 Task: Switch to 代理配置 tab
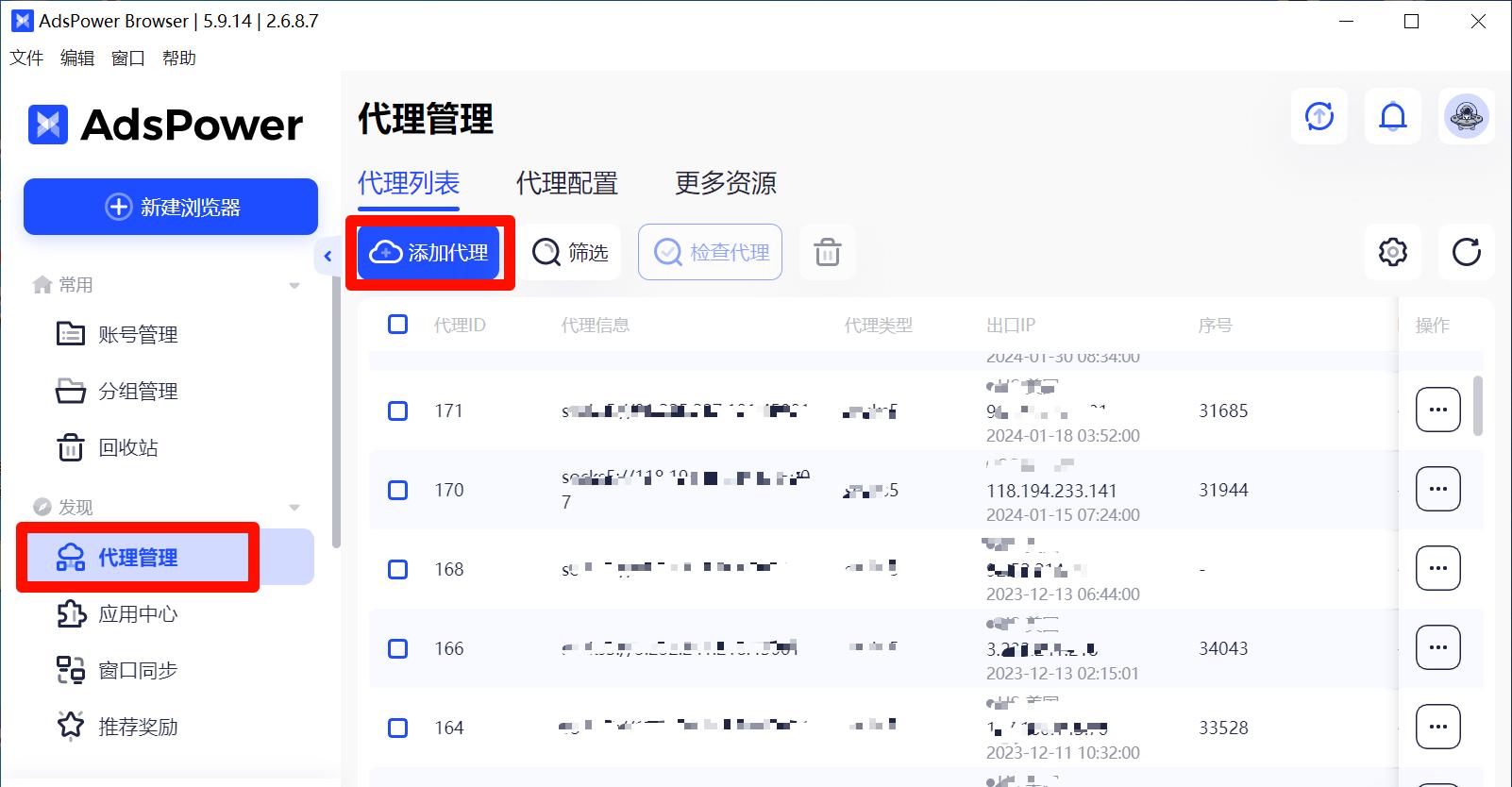tap(567, 183)
